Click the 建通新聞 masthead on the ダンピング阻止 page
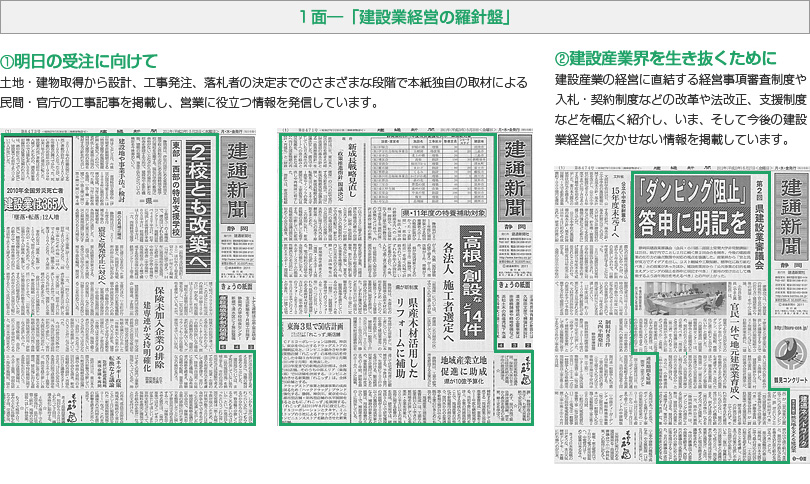This screenshot has width=810, height=484. [791, 217]
